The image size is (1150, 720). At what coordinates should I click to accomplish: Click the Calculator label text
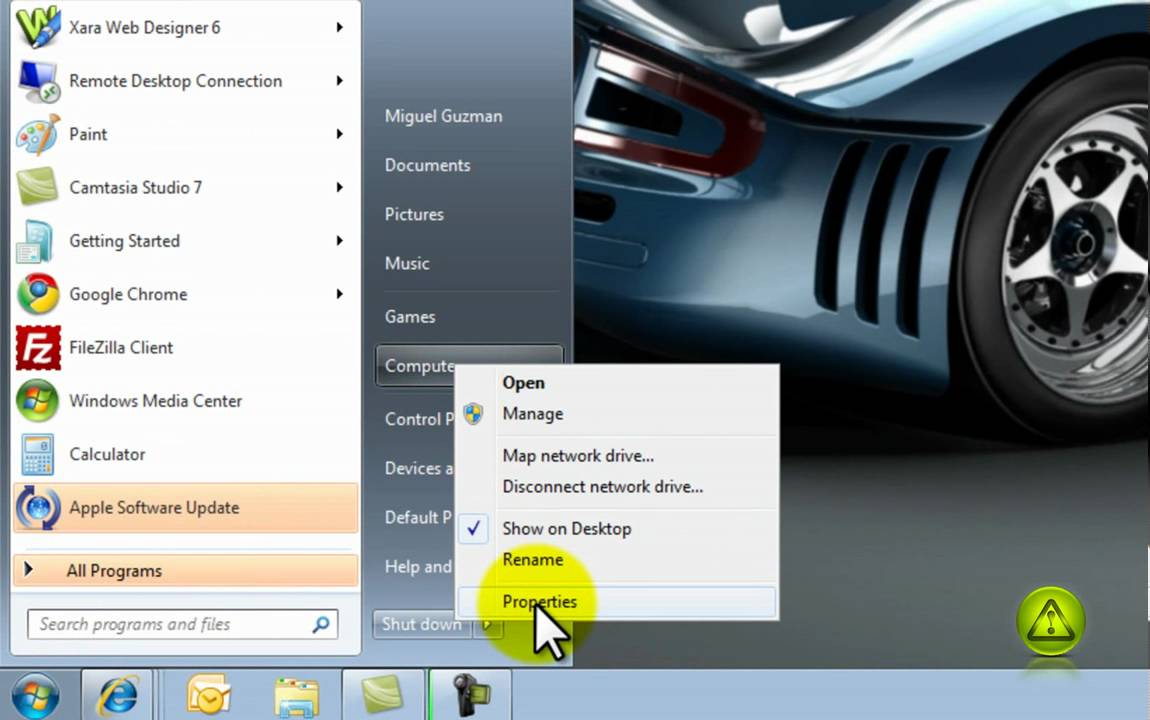[x=107, y=455]
